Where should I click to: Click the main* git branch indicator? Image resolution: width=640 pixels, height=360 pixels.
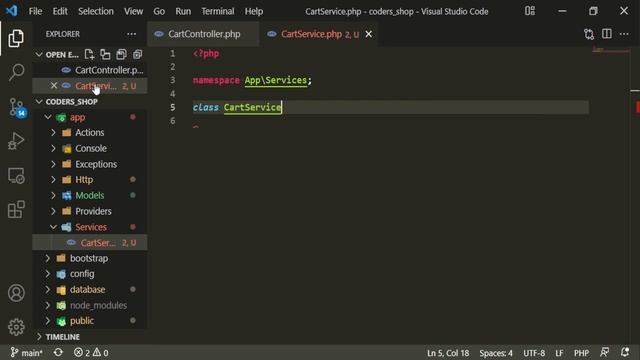(27, 352)
